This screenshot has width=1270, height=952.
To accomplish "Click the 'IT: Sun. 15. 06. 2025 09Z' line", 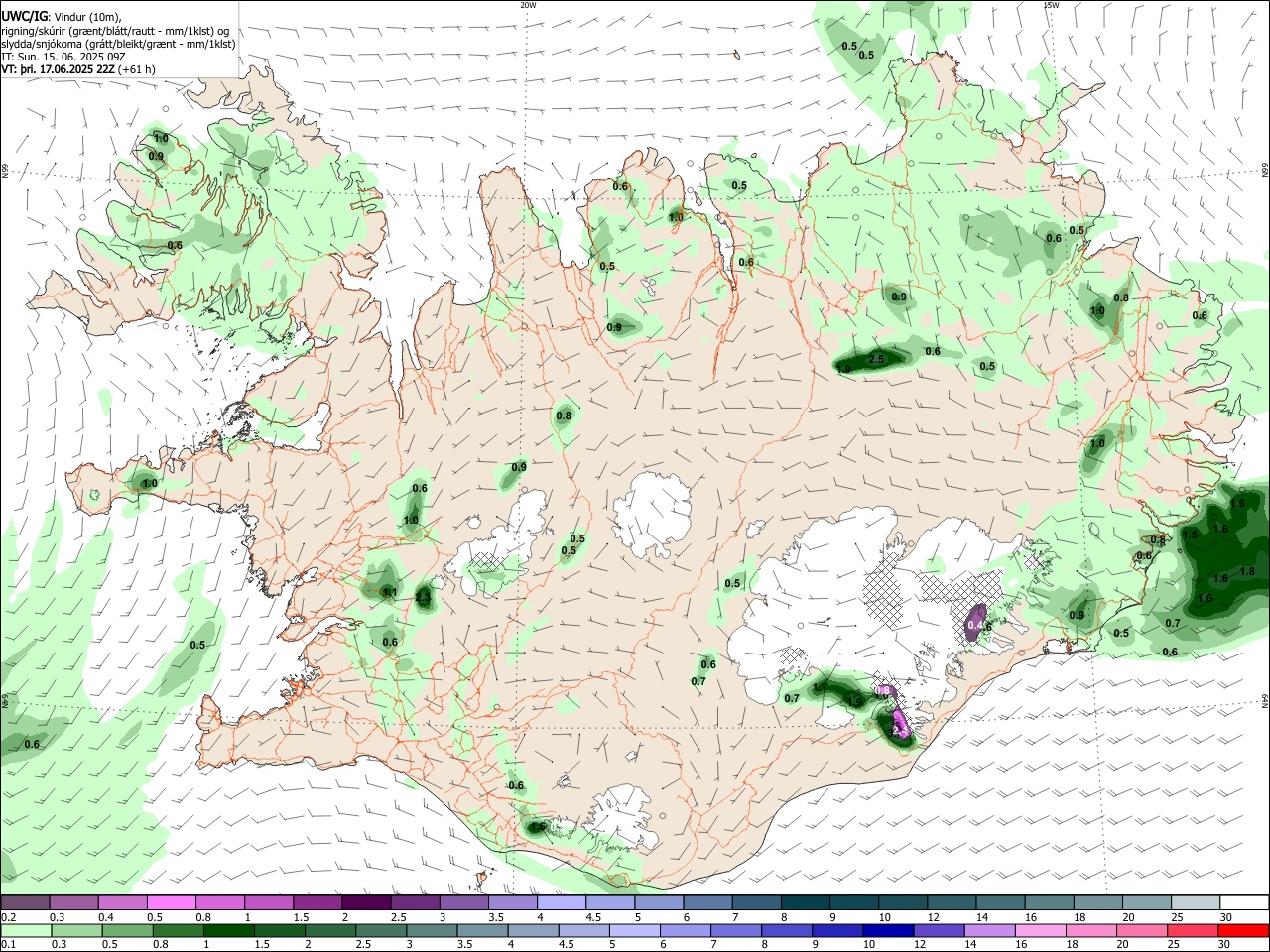I will [63, 57].
